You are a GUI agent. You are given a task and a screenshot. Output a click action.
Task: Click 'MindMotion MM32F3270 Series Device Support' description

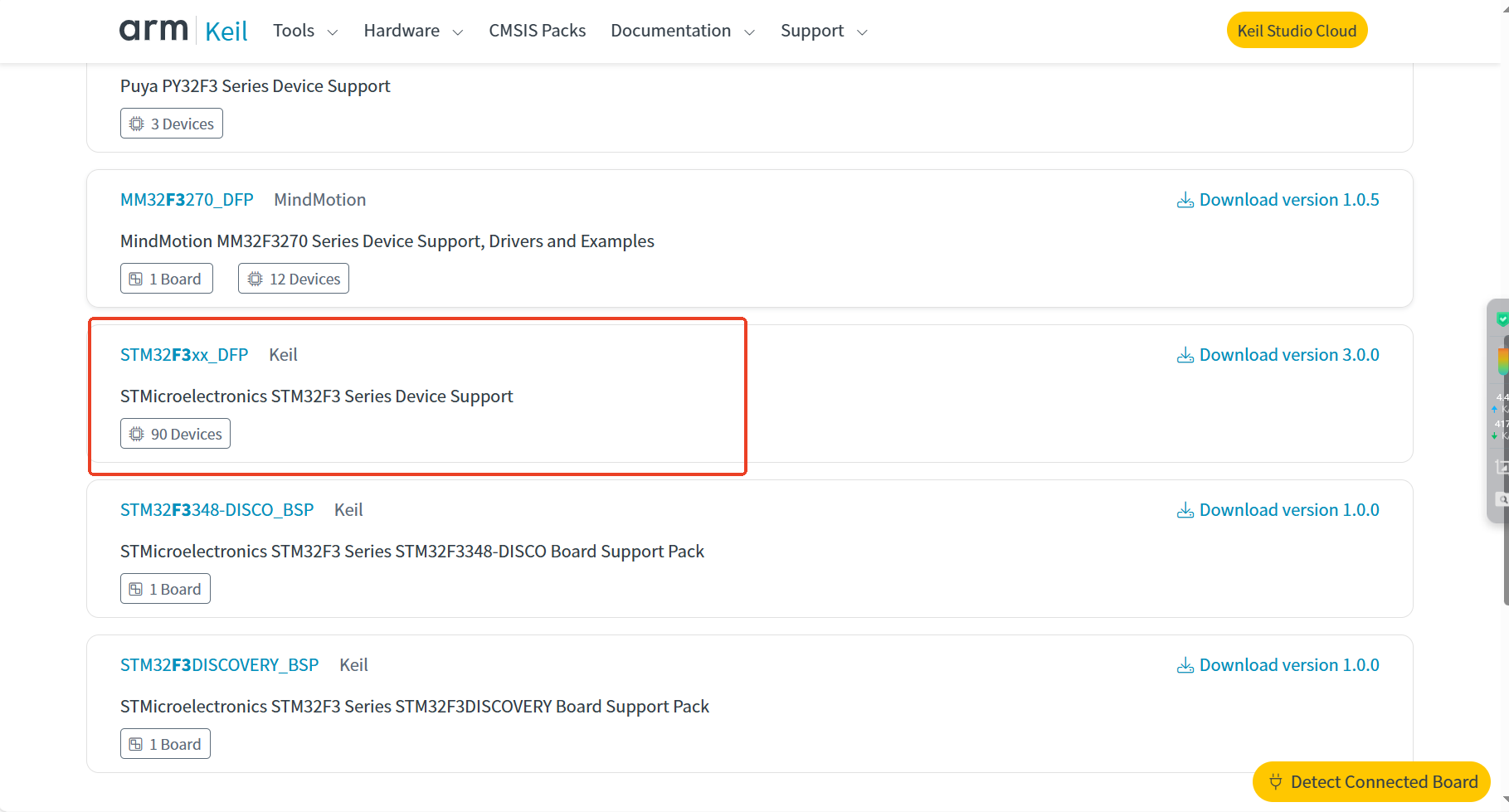click(x=387, y=241)
